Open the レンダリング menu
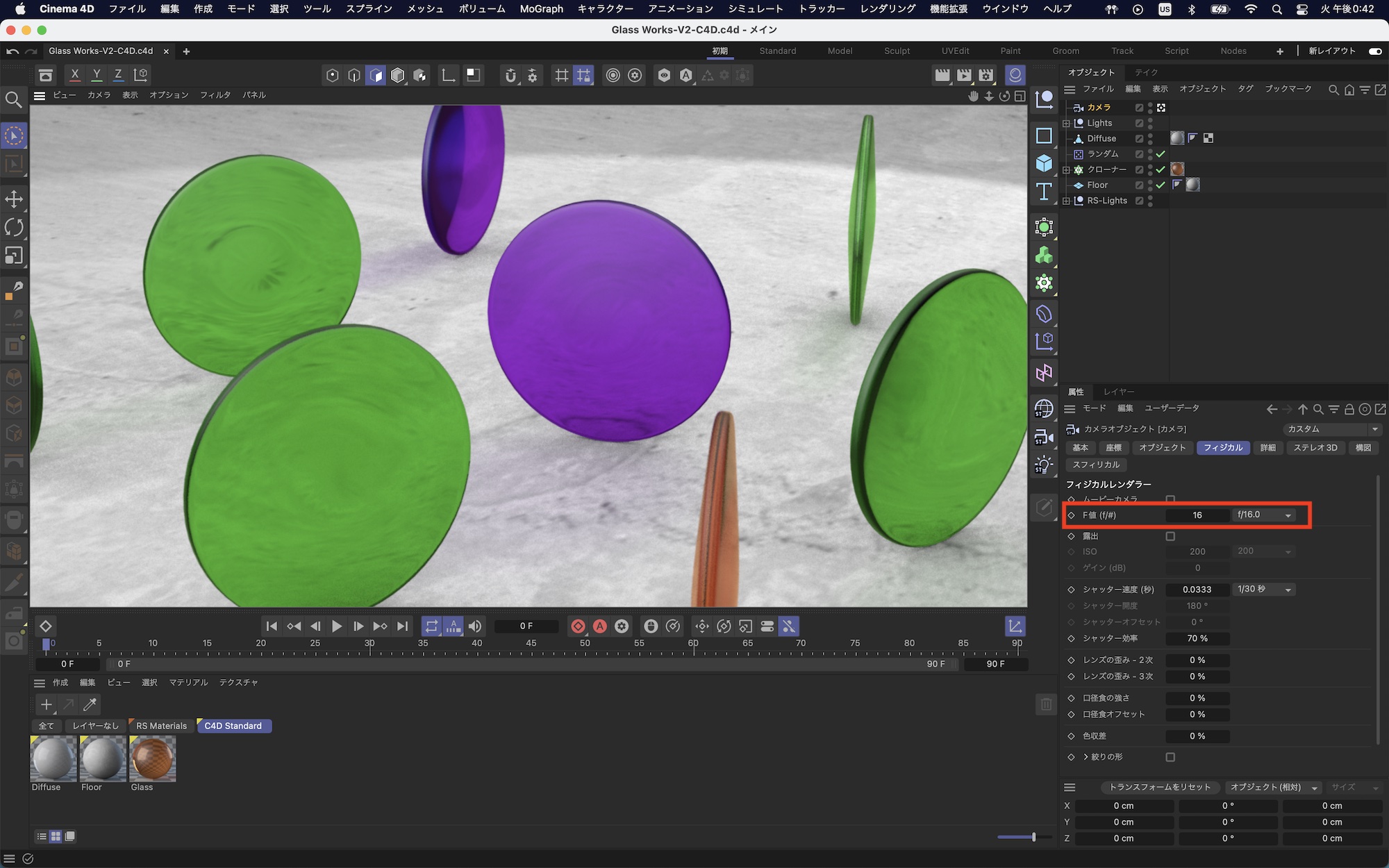The width and height of the screenshot is (1389, 868). [888, 9]
